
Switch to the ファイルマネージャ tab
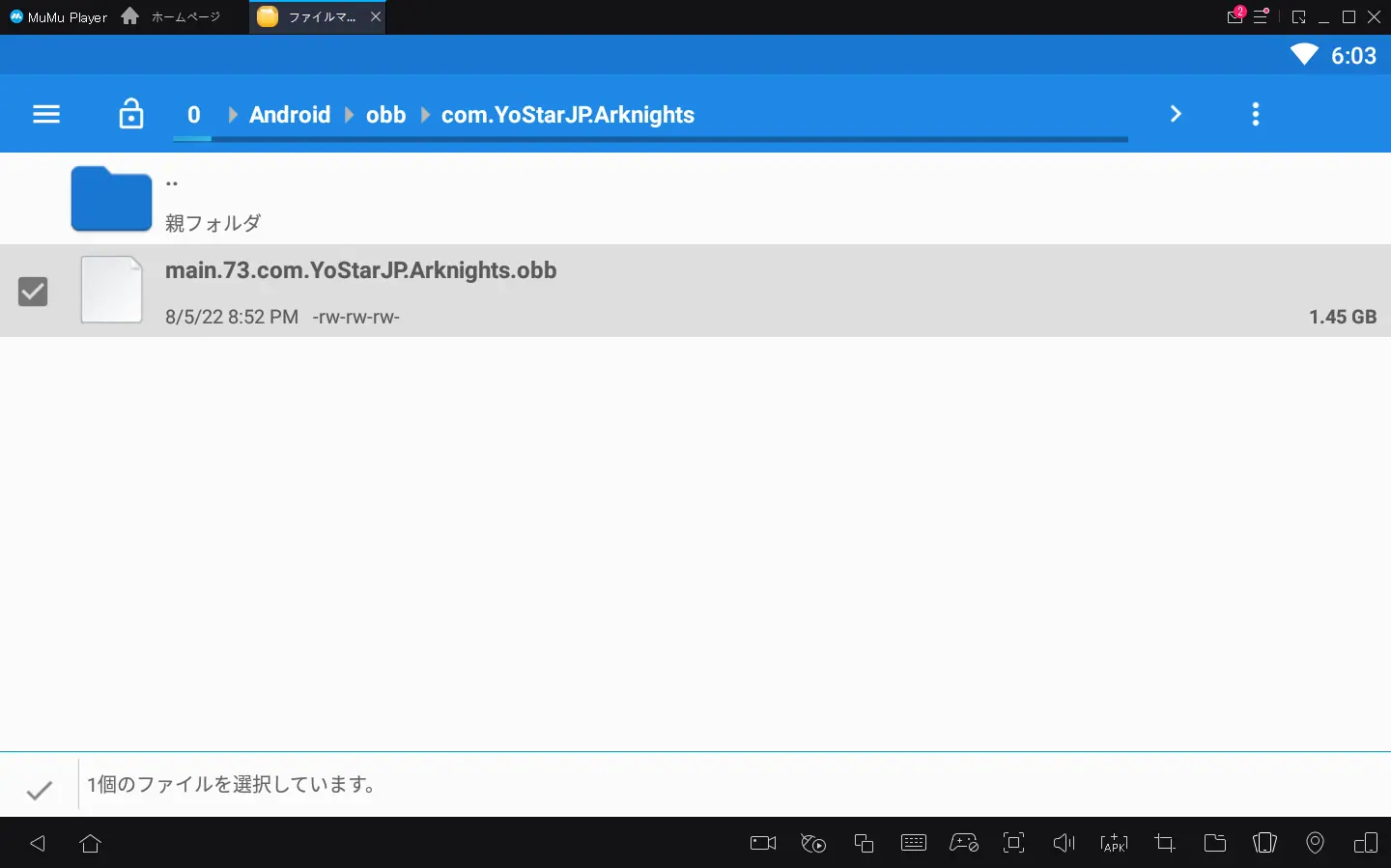pyautogui.click(x=311, y=16)
